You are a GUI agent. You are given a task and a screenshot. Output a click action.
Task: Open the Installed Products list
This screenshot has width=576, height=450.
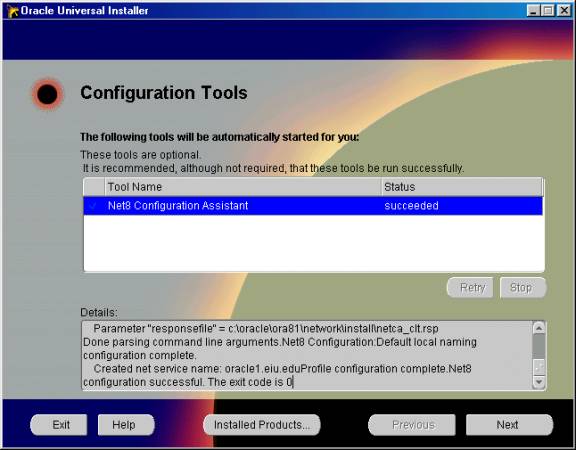(262, 425)
